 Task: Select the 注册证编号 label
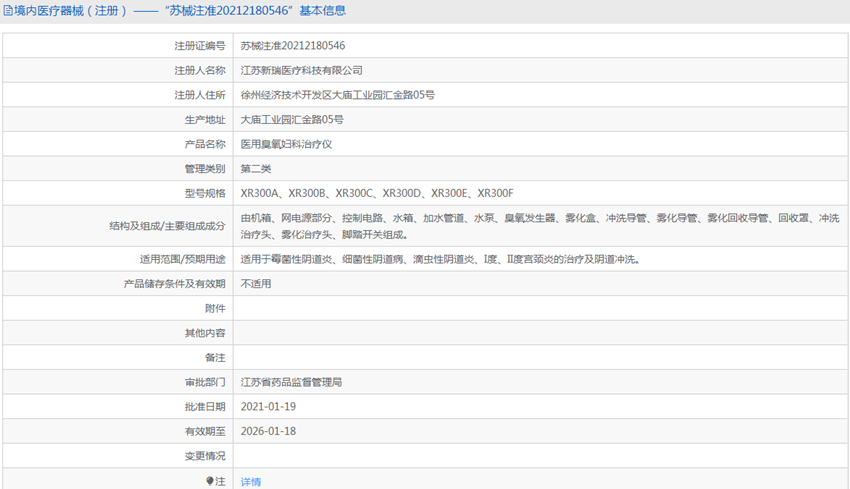click(x=199, y=46)
